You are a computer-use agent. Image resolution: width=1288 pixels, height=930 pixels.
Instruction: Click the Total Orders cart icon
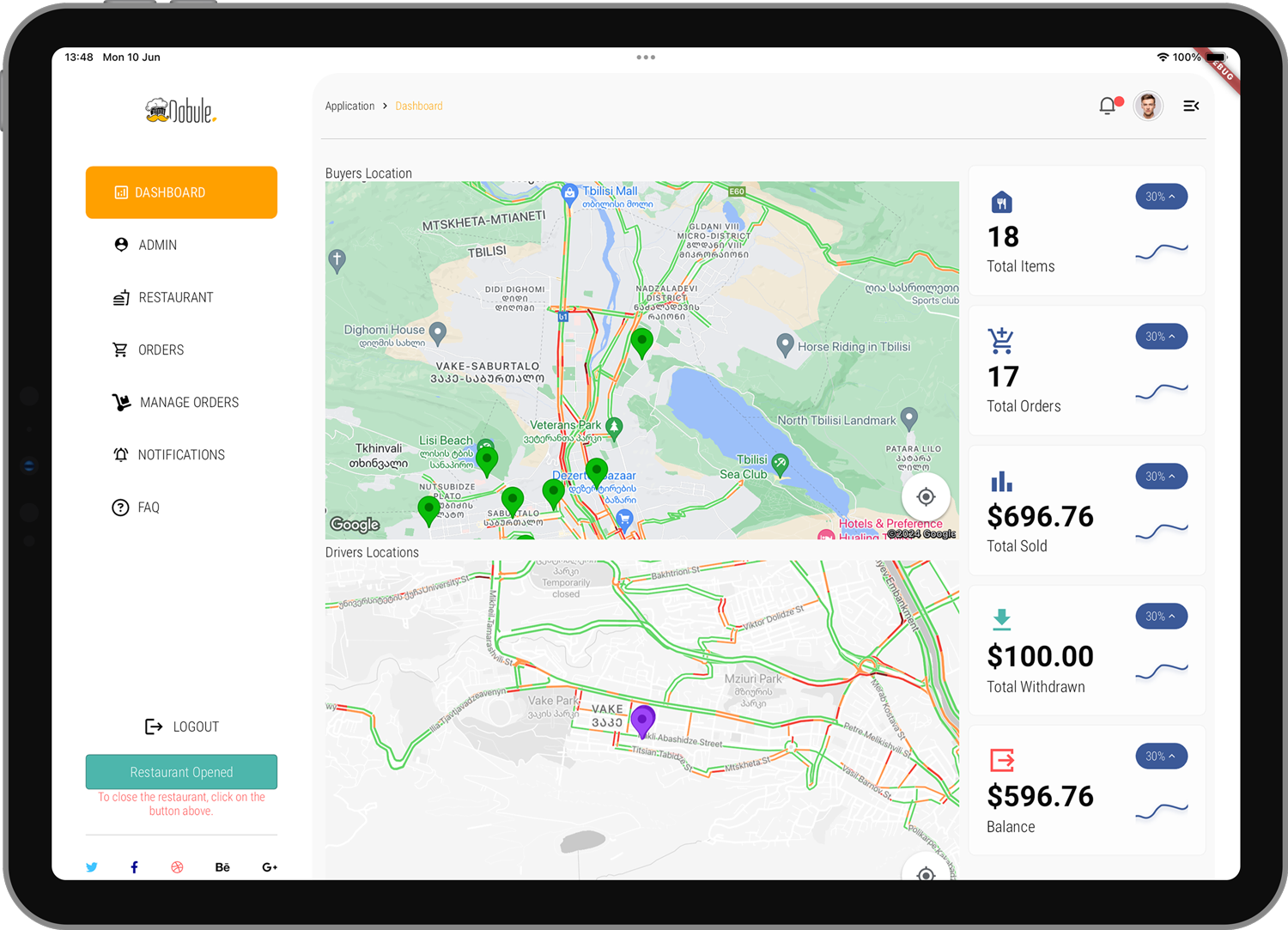(1002, 340)
